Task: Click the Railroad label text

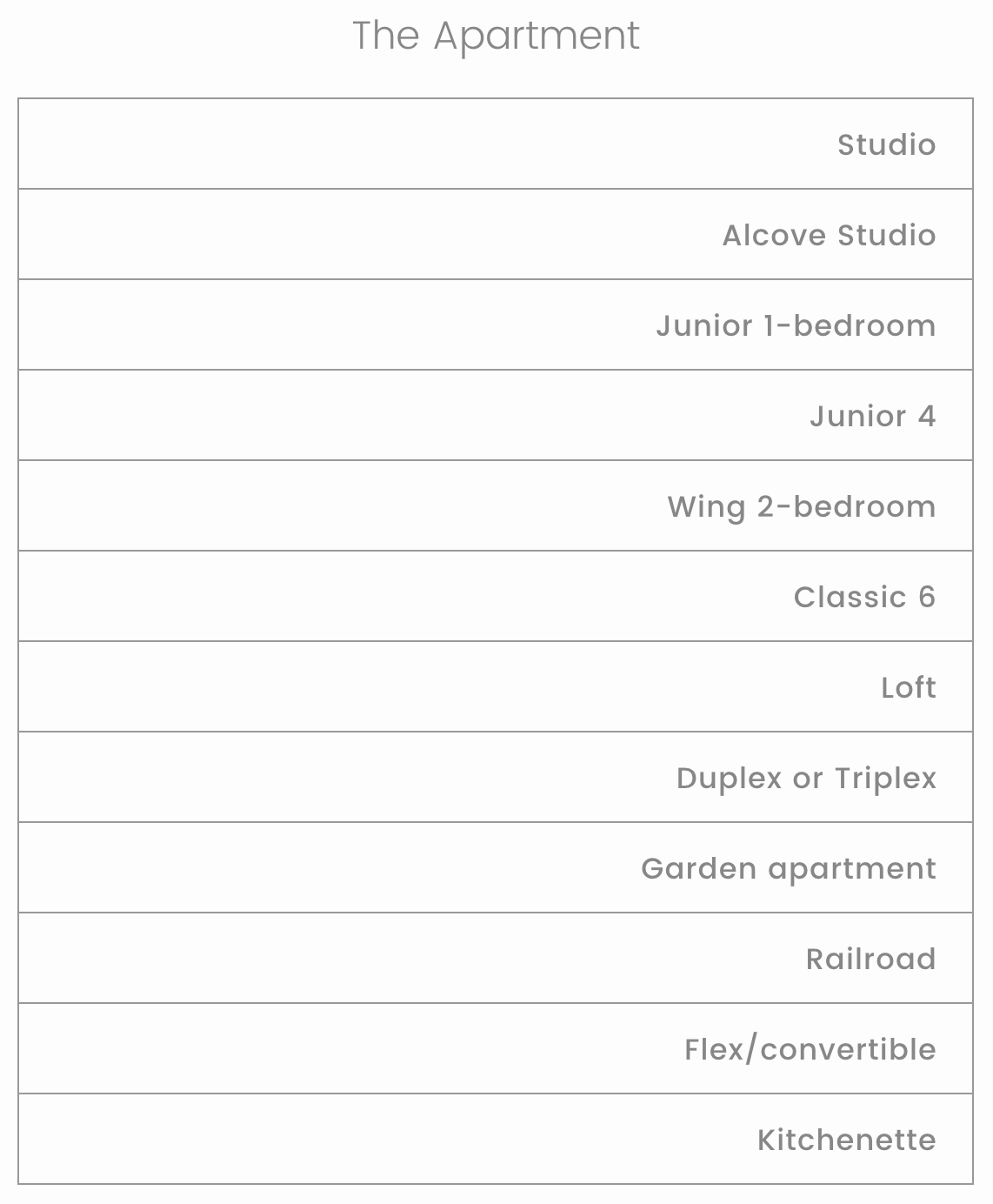Action: 870,960
